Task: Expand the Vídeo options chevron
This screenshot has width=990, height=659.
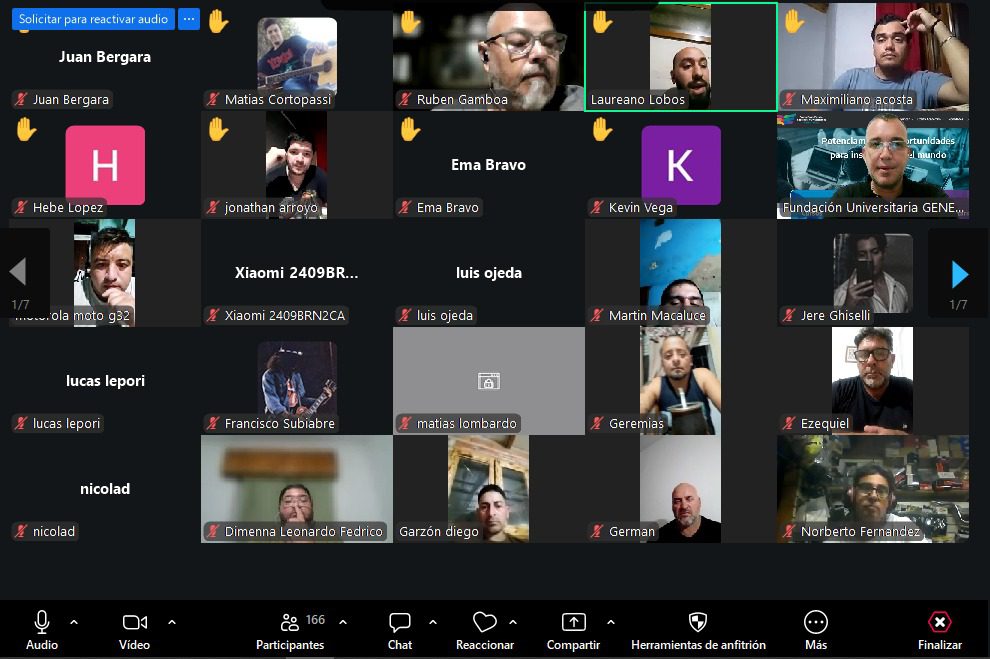Action: (x=172, y=622)
